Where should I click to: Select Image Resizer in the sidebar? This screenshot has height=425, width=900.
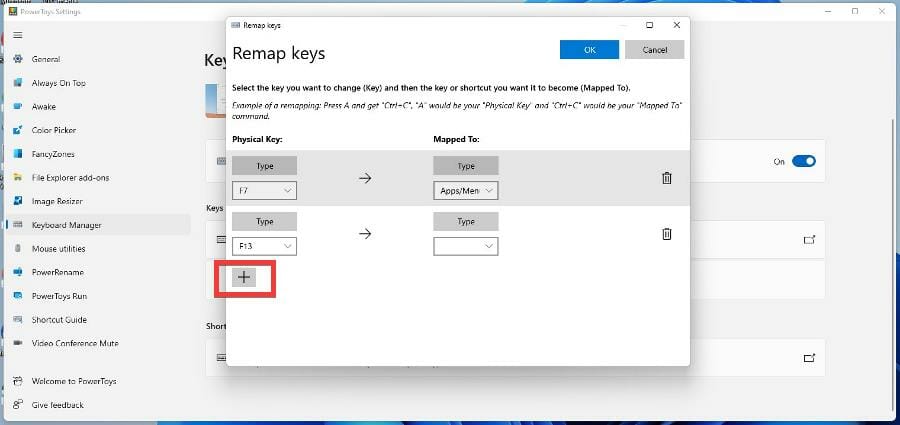(x=57, y=201)
